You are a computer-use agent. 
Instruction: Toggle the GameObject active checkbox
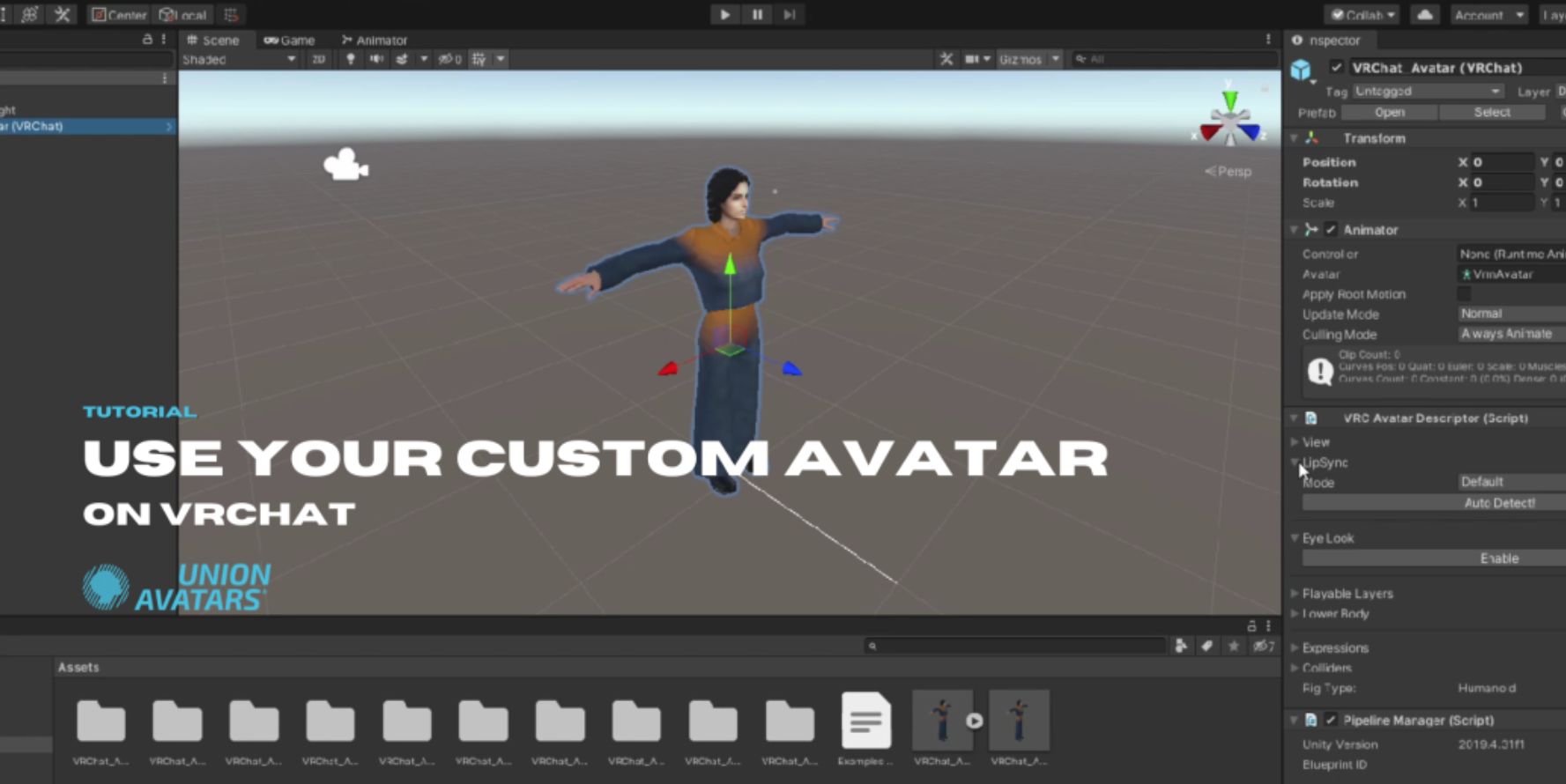tap(1337, 68)
